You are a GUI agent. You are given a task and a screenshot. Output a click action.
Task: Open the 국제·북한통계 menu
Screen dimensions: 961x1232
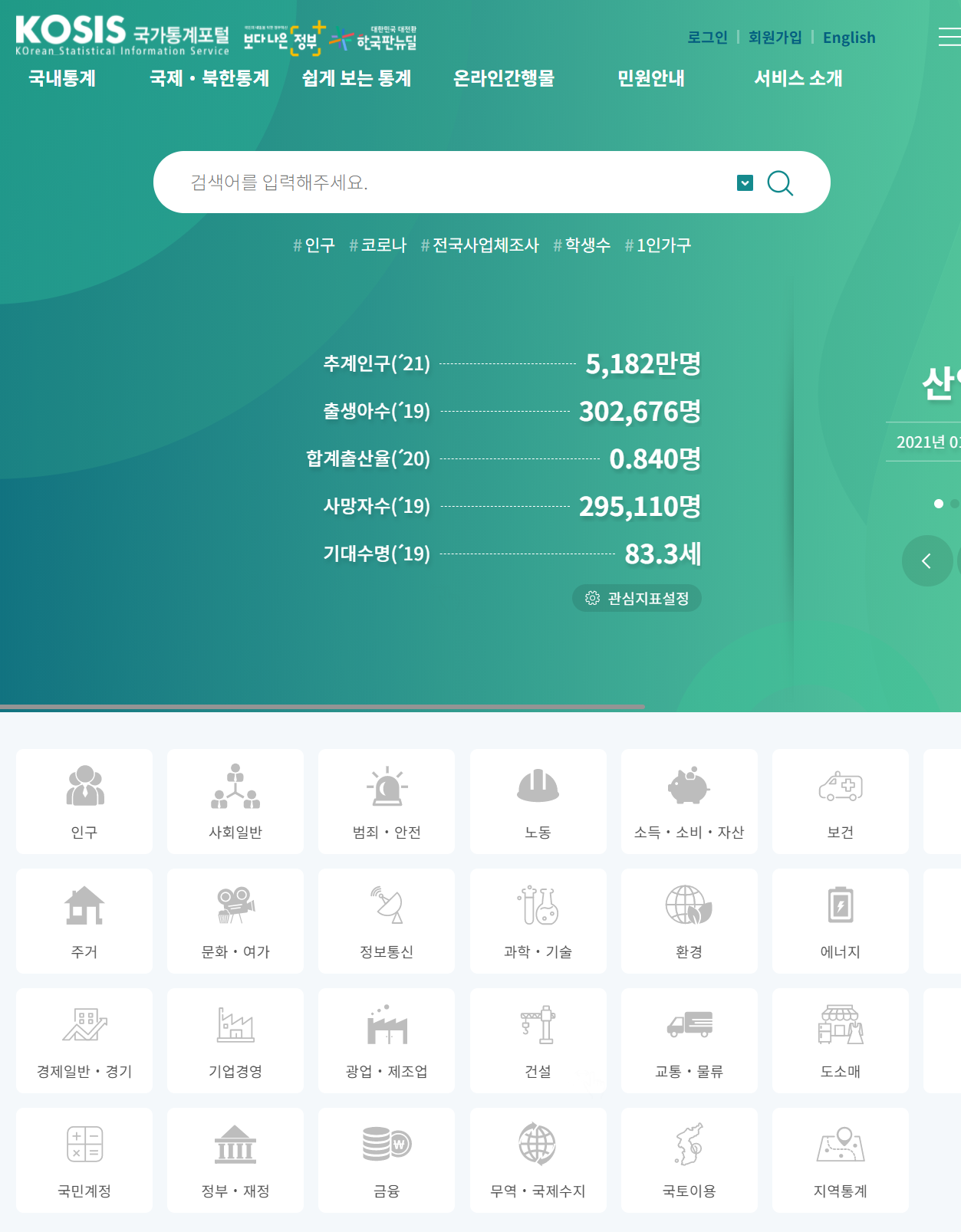pyautogui.click(x=209, y=78)
